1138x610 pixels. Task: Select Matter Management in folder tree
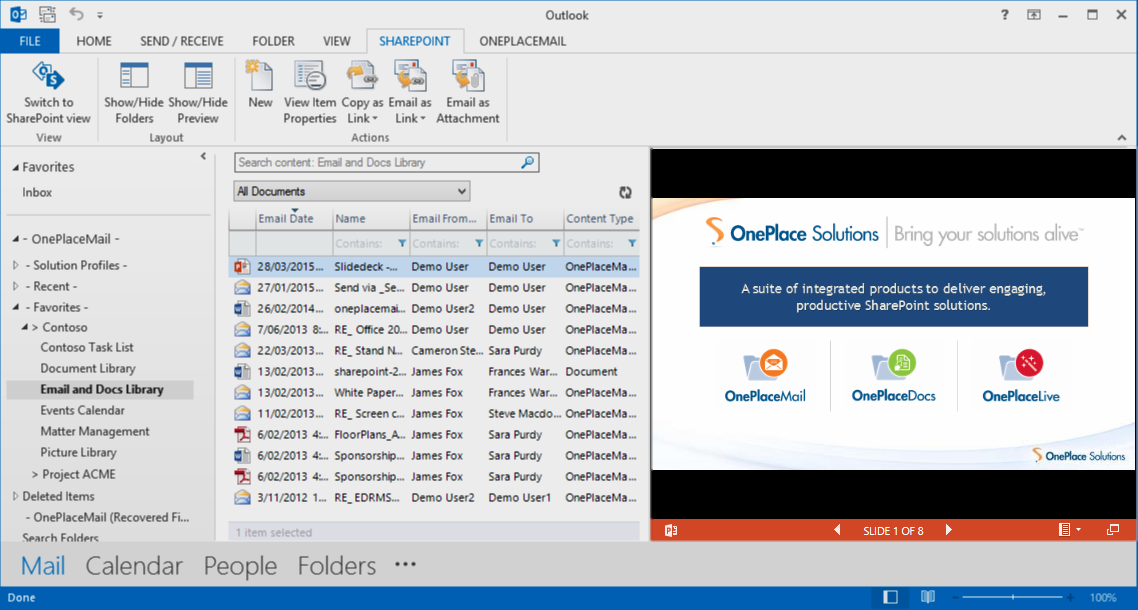point(95,431)
